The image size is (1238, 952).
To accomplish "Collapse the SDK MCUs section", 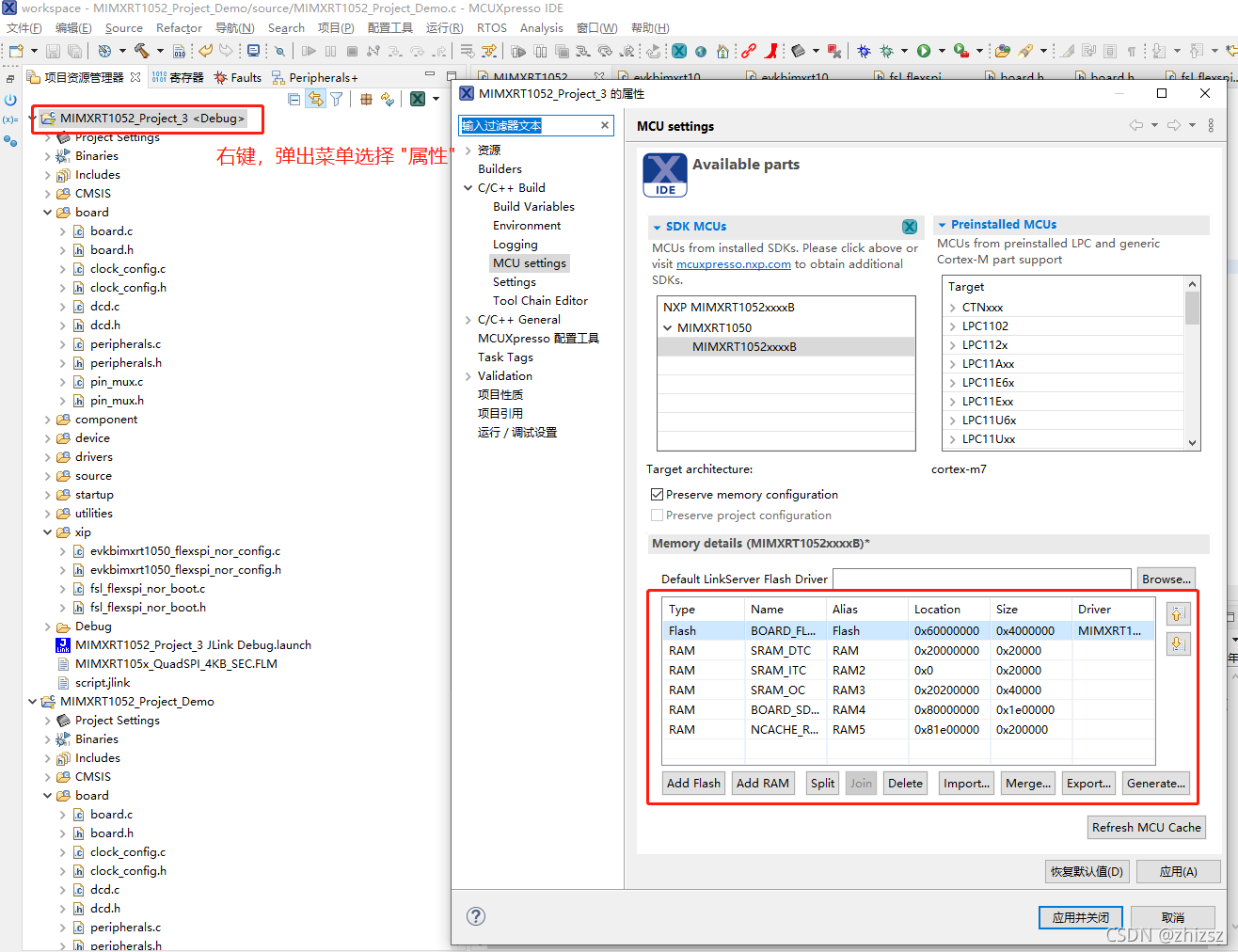I will [657, 227].
